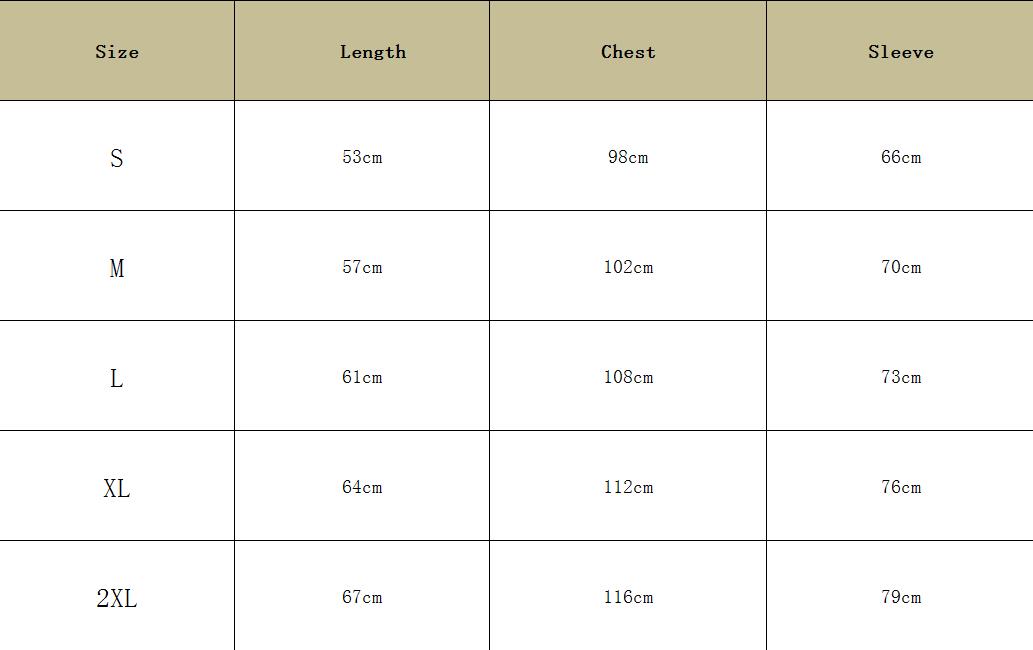Click the 108cm chest value

pyautogui.click(x=628, y=377)
